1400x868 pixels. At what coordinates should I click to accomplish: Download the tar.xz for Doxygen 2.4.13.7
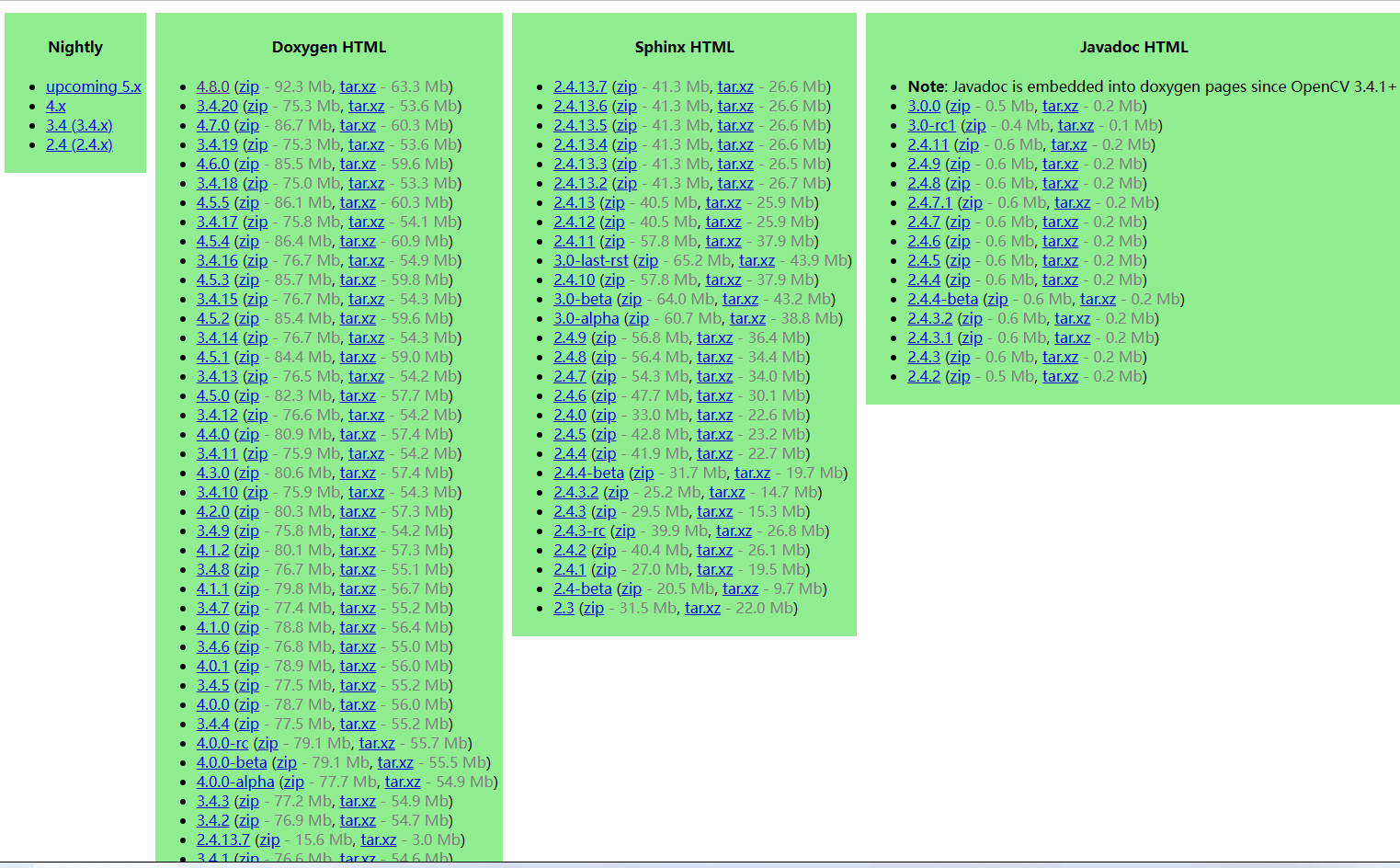pos(379,839)
